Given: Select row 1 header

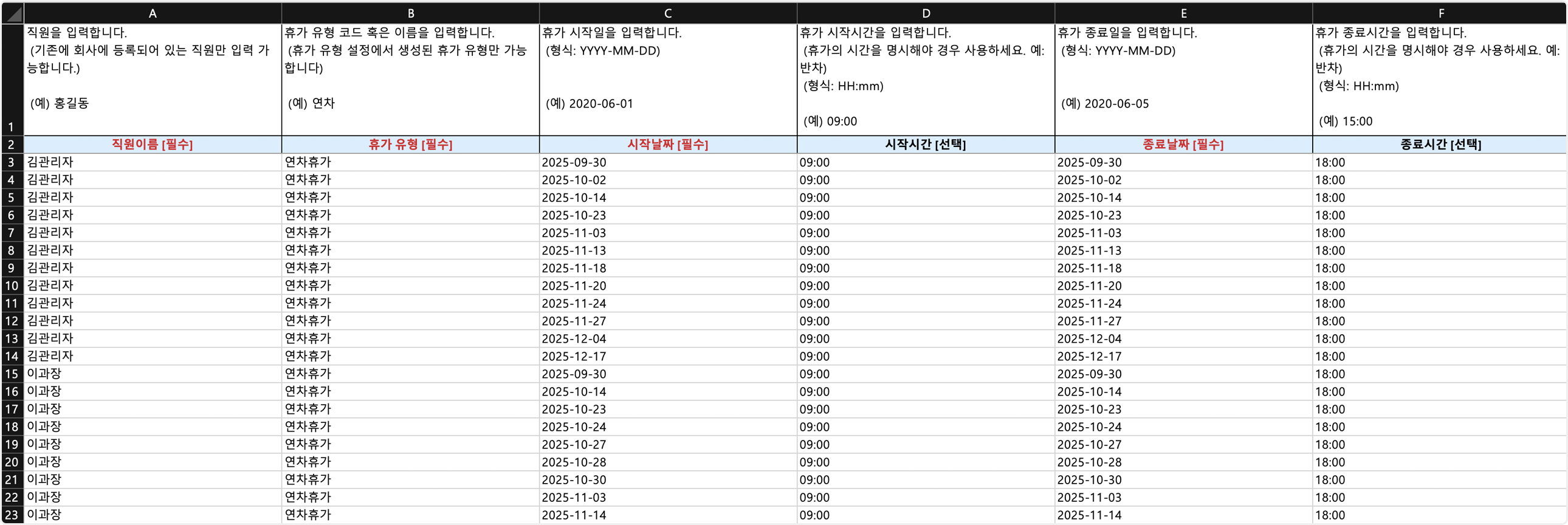Looking at the screenshot, I should (x=12, y=79).
